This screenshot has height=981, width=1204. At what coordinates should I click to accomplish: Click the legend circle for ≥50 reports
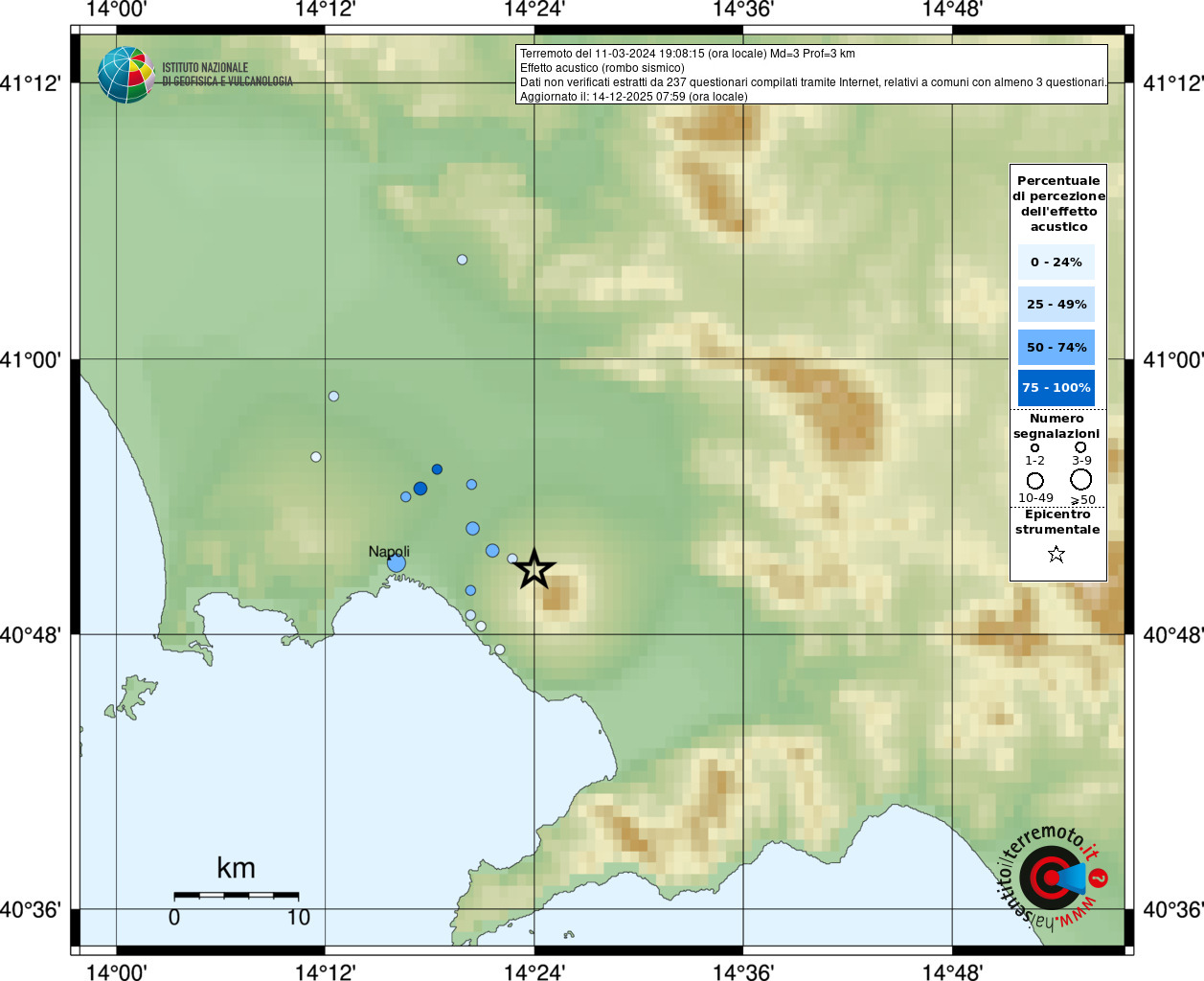[x=1080, y=479]
